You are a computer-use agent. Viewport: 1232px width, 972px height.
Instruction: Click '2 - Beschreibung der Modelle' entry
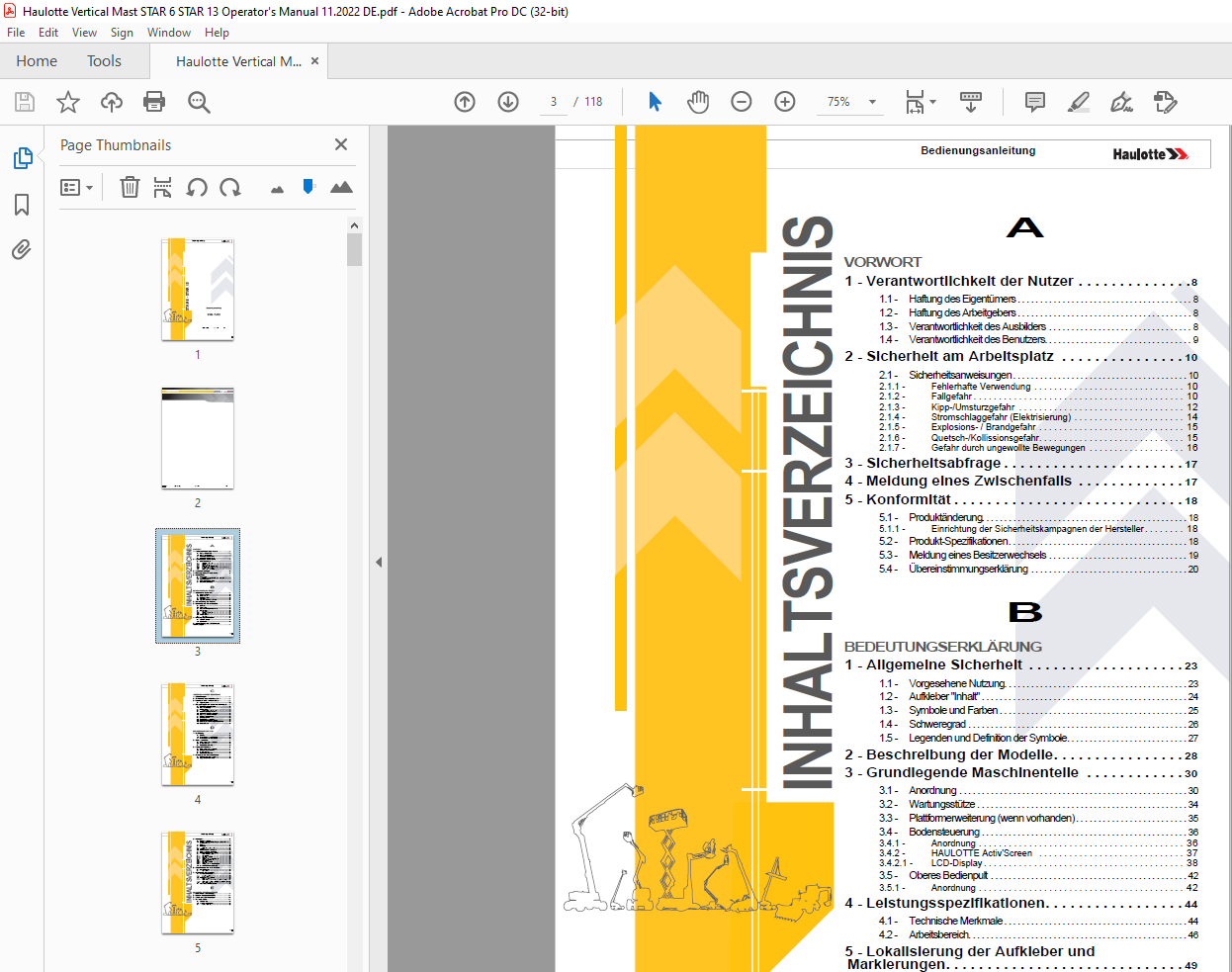click(x=1020, y=755)
